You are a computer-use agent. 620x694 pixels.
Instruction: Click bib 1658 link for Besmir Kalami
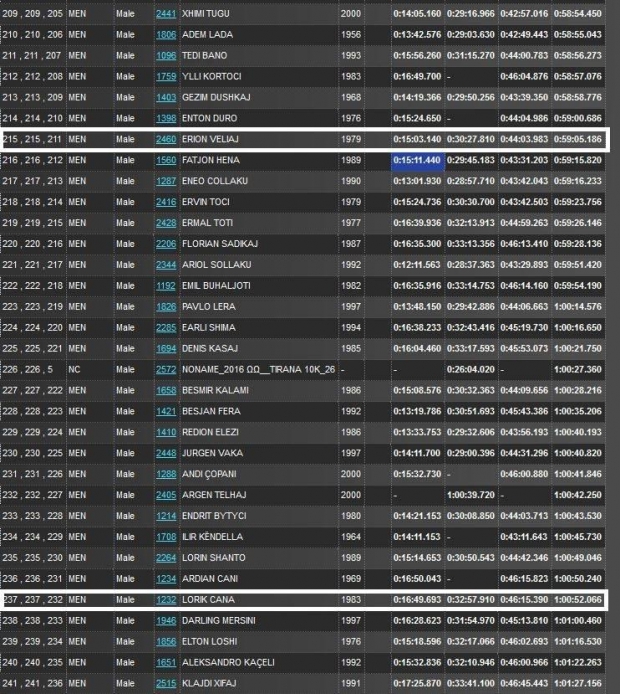pos(166,389)
